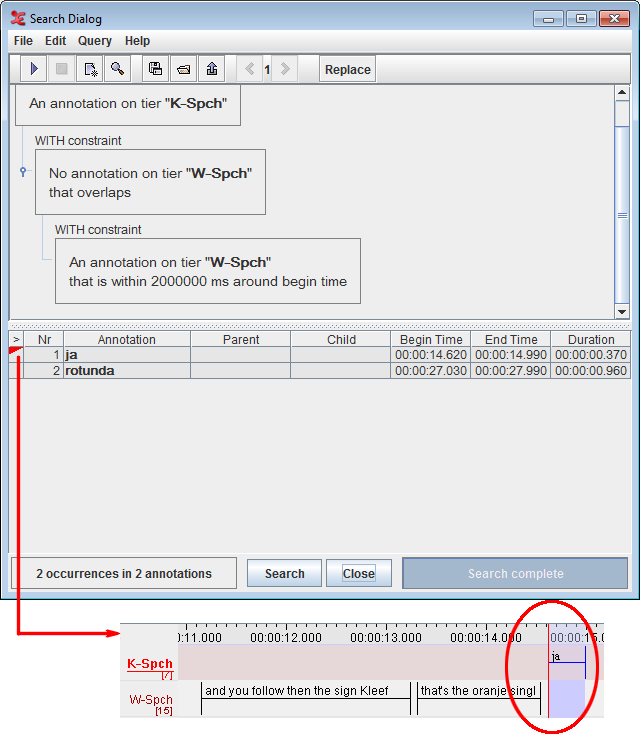Close the Search Dialog with the red X
The image size is (640, 734).
click(614, 19)
